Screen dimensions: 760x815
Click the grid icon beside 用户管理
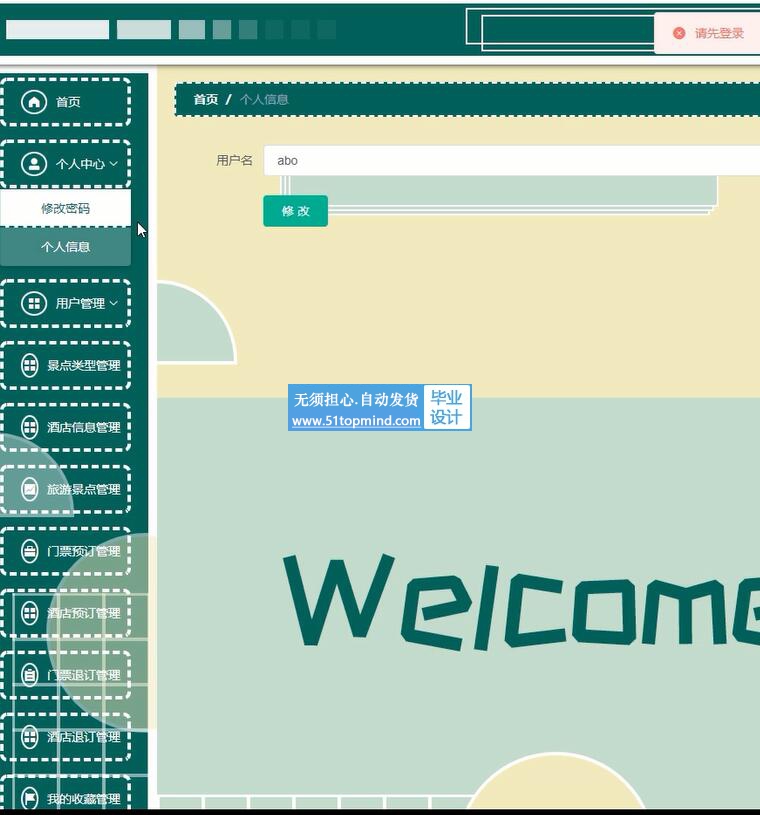34,304
